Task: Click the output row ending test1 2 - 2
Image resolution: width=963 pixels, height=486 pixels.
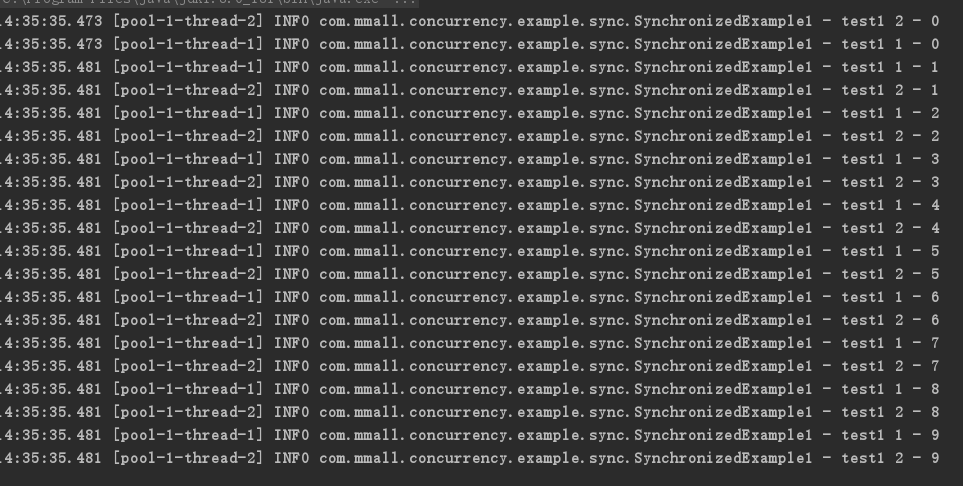Action: point(470,136)
